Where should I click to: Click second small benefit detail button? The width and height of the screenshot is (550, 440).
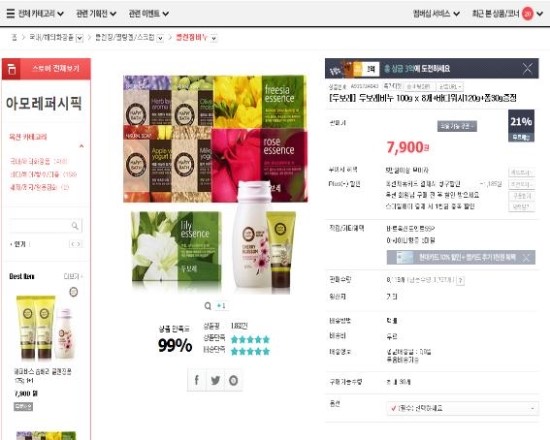tap(521, 184)
